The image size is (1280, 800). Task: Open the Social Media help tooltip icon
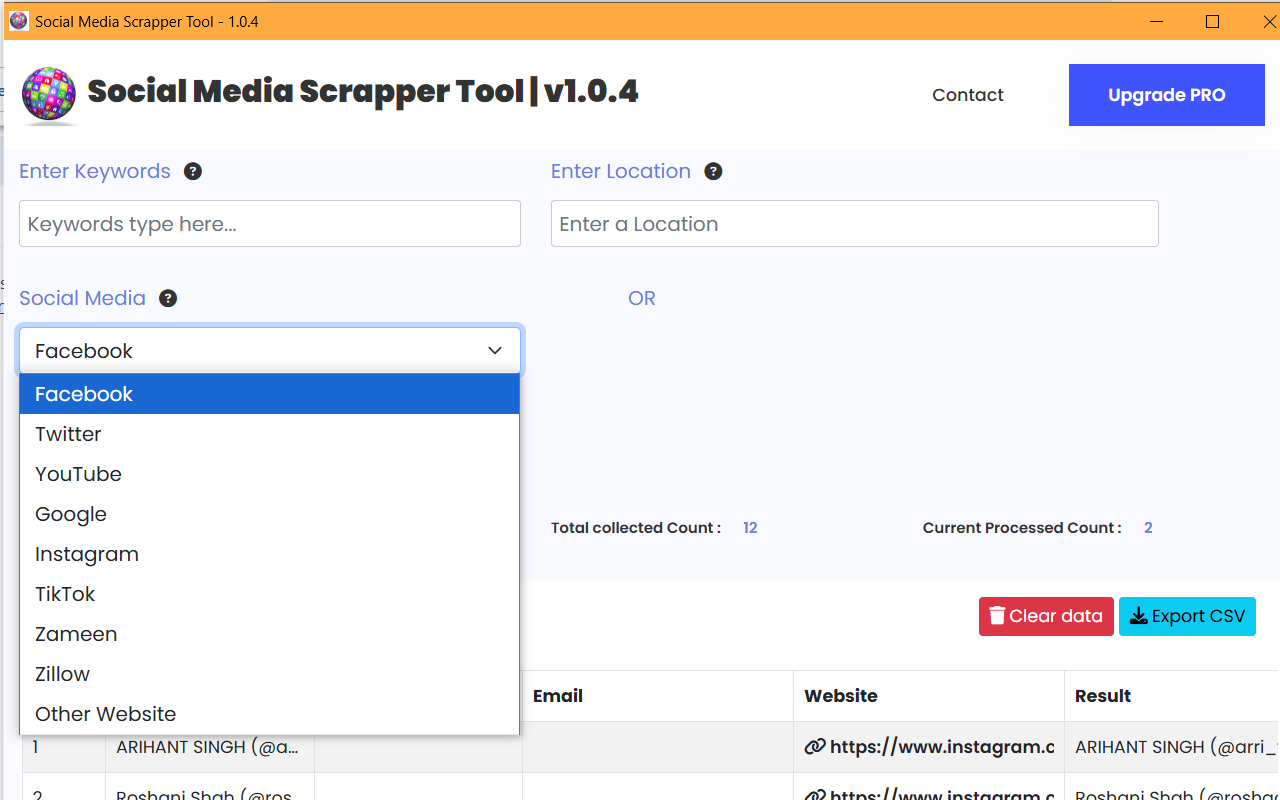pos(168,298)
